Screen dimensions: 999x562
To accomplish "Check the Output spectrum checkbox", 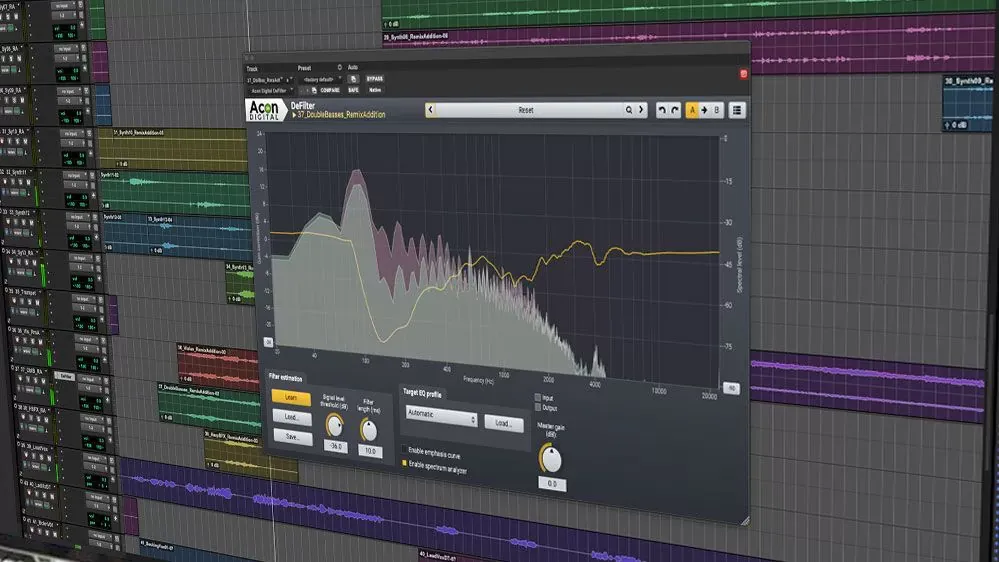I will pos(538,407).
